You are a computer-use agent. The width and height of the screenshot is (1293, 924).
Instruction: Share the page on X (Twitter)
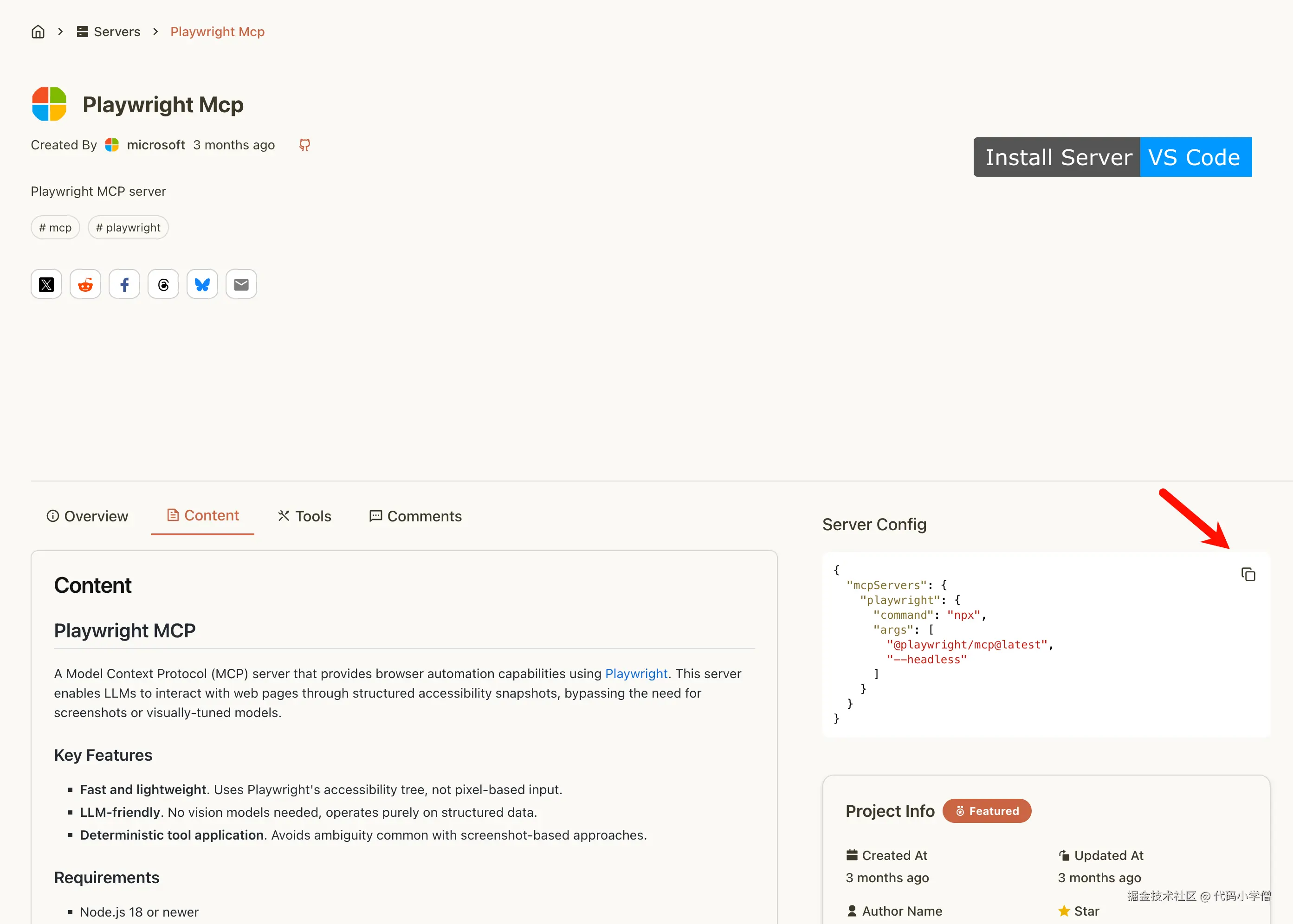[x=46, y=284]
